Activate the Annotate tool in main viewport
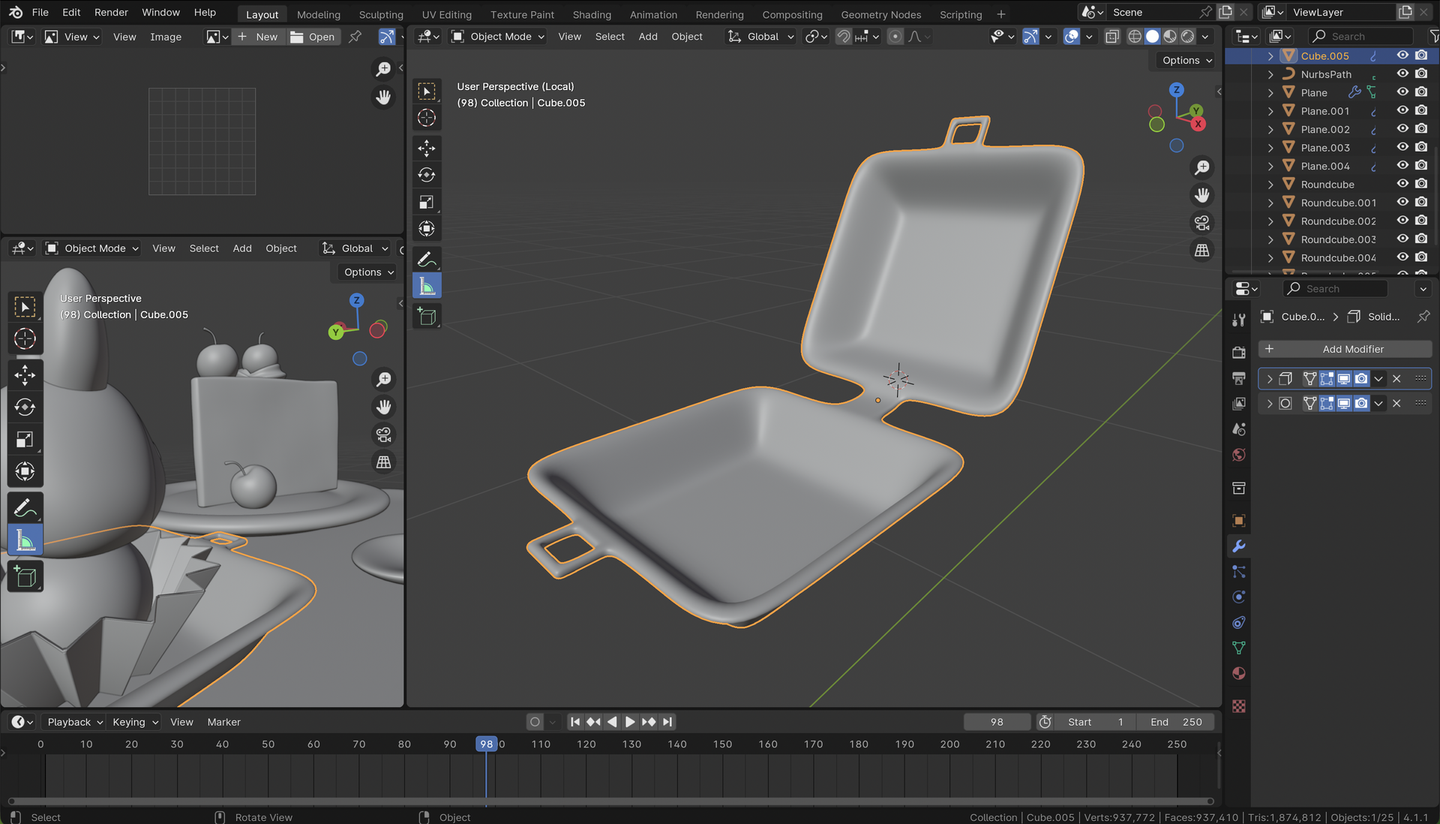Image resolution: width=1440 pixels, height=824 pixels. (427, 259)
